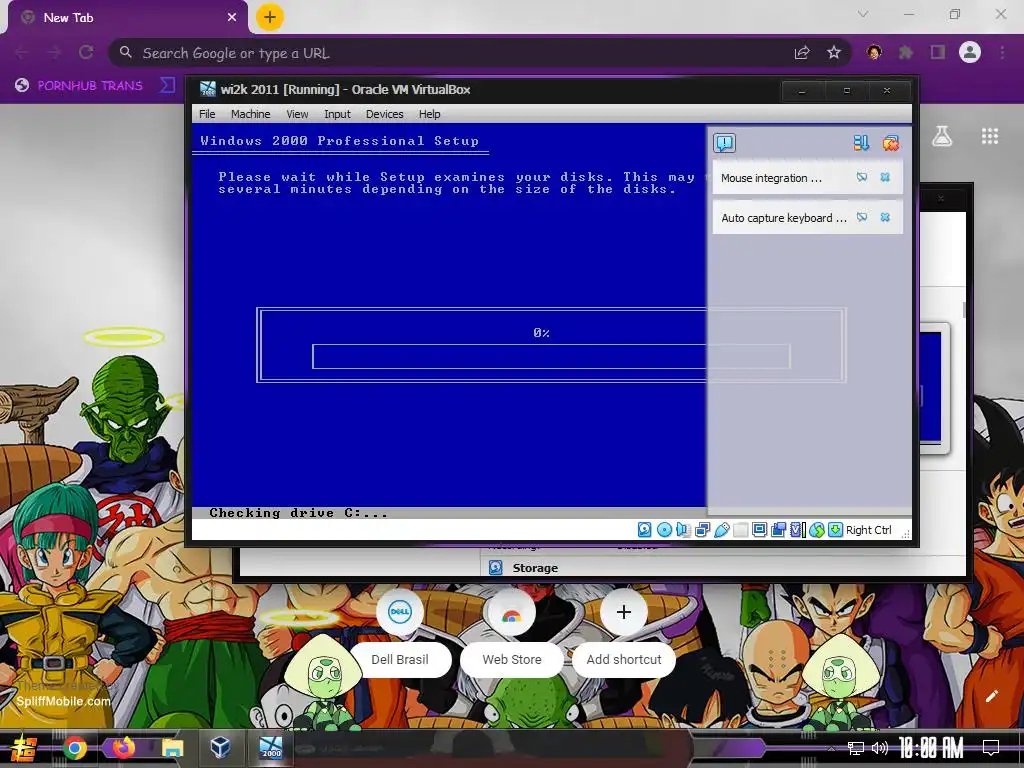Click the keyboard capture arrow icon
This screenshot has height=768, width=1024.
point(835,530)
